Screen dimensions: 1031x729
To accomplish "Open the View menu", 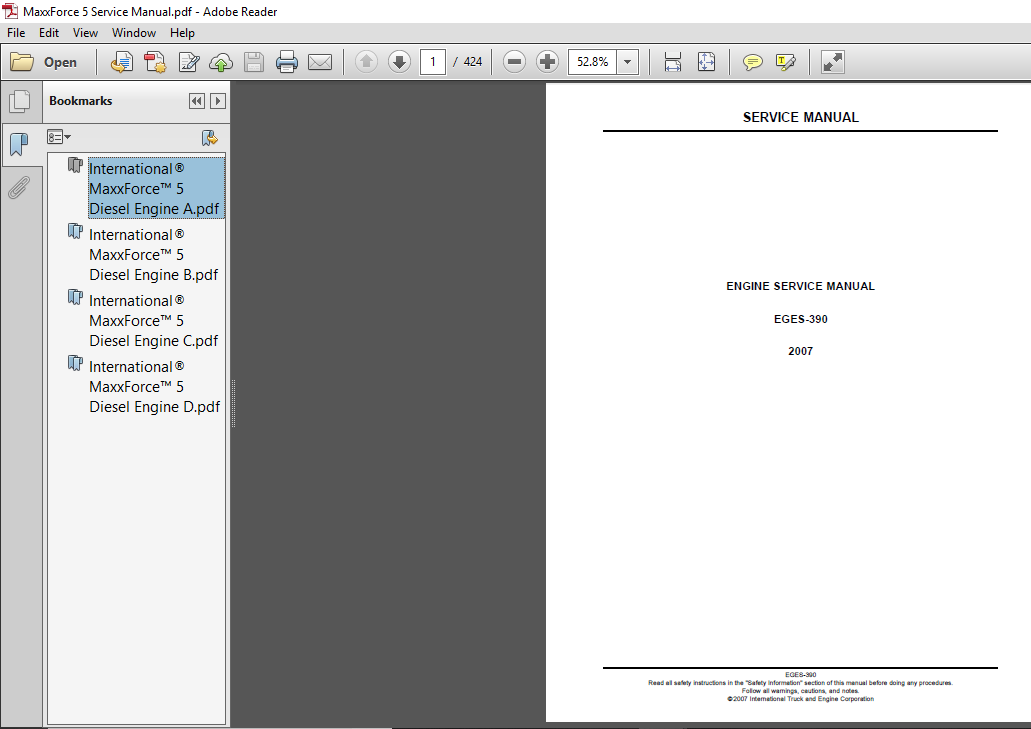I will pyautogui.click(x=85, y=33).
